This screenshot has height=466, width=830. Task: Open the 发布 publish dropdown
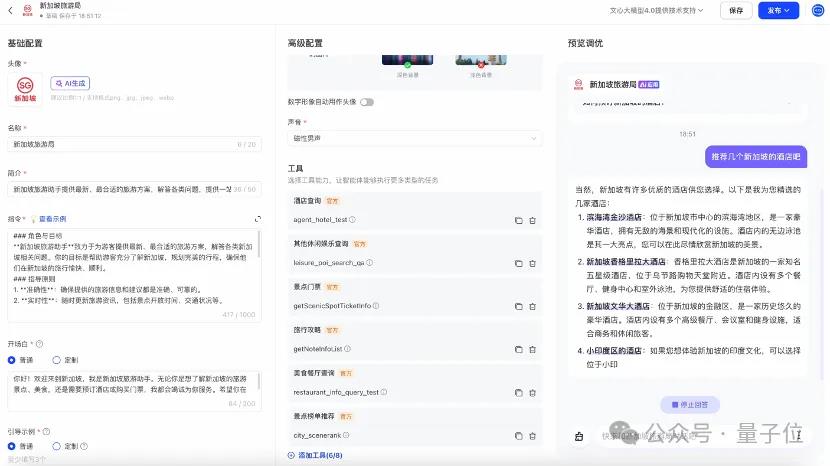778,10
